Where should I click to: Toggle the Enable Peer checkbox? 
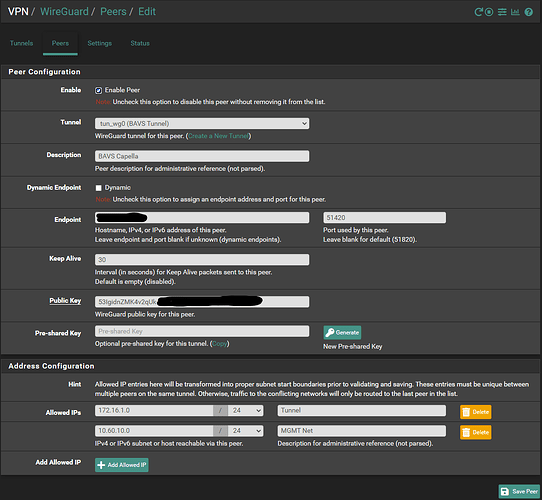click(99, 90)
